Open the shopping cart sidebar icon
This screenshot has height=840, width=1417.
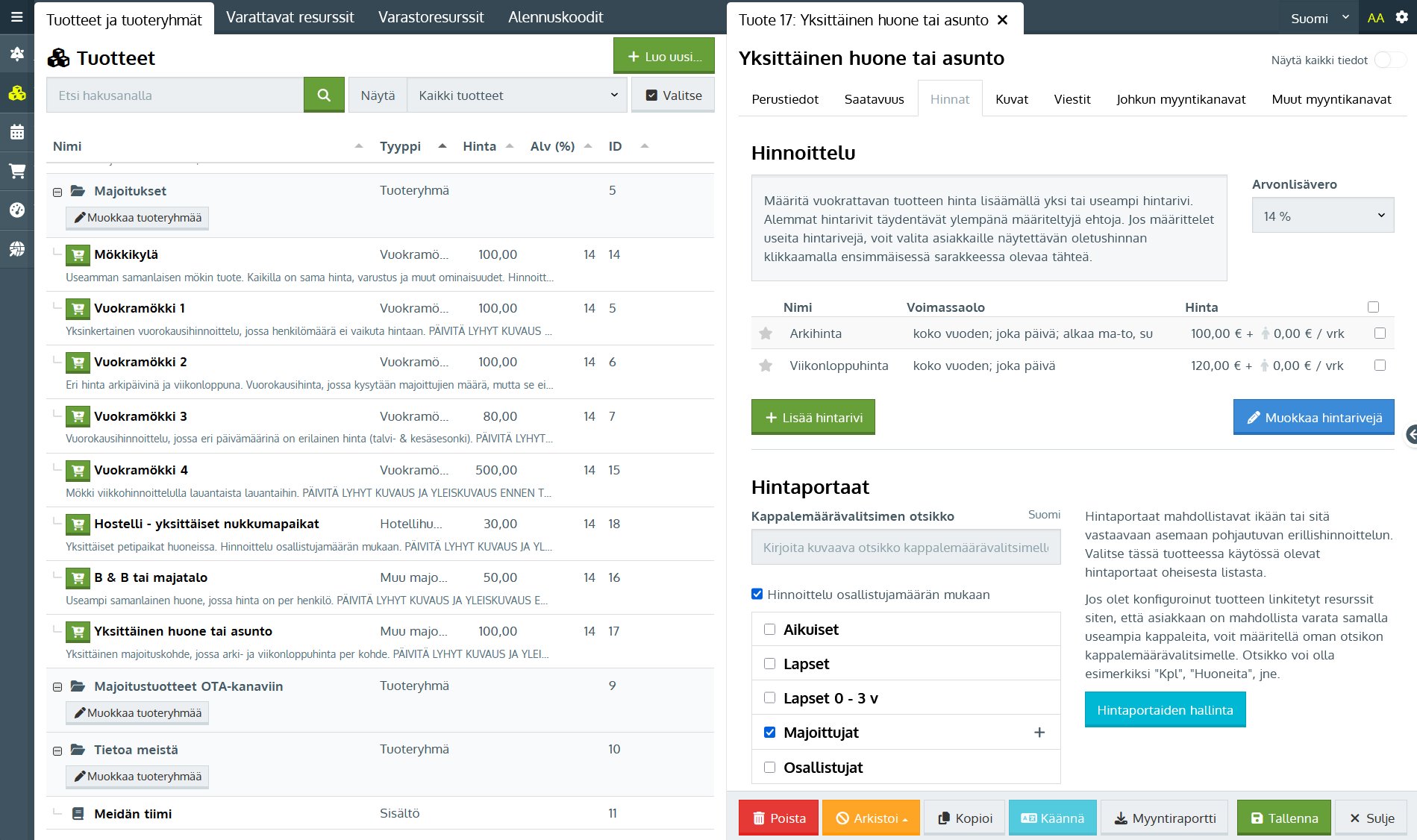[16, 172]
